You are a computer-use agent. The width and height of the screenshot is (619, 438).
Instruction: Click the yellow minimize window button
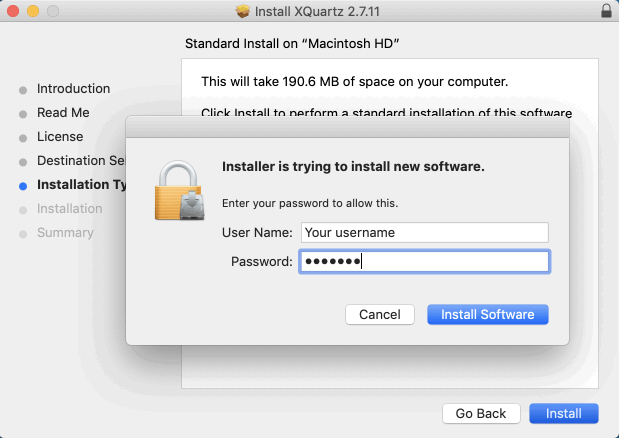click(x=33, y=11)
